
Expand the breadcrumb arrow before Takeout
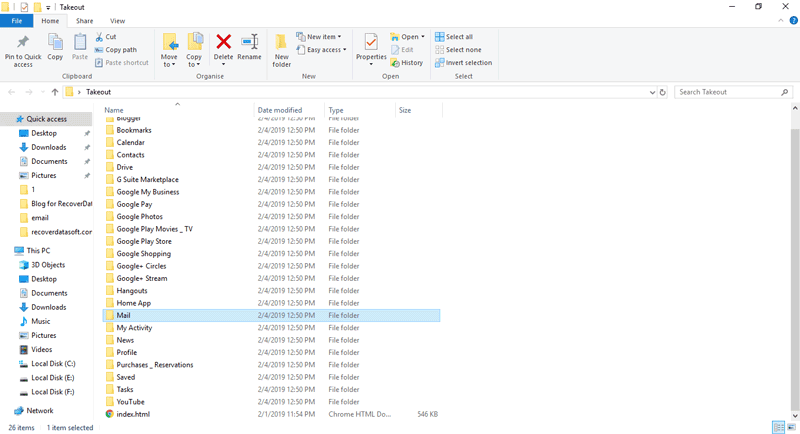point(79,92)
